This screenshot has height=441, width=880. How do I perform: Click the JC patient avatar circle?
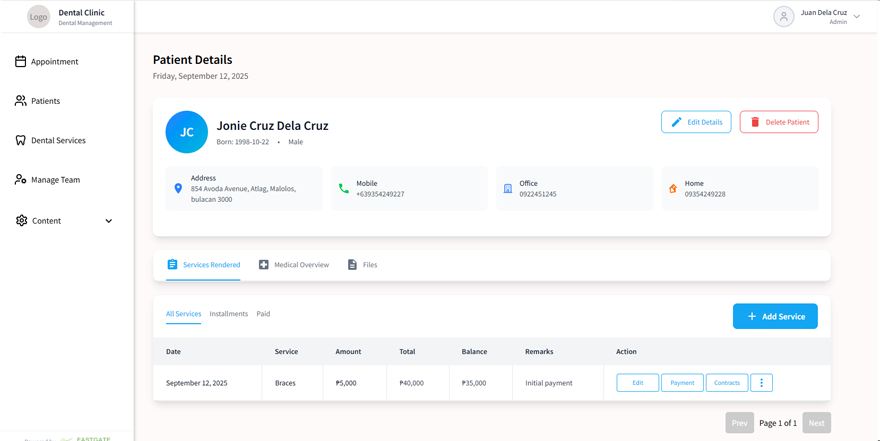click(x=187, y=132)
